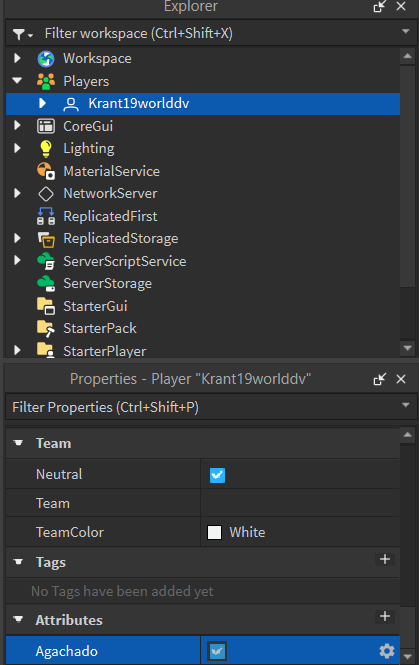Click the MaterialService icon
The width and height of the screenshot is (419, 665).
pos(46,171)
